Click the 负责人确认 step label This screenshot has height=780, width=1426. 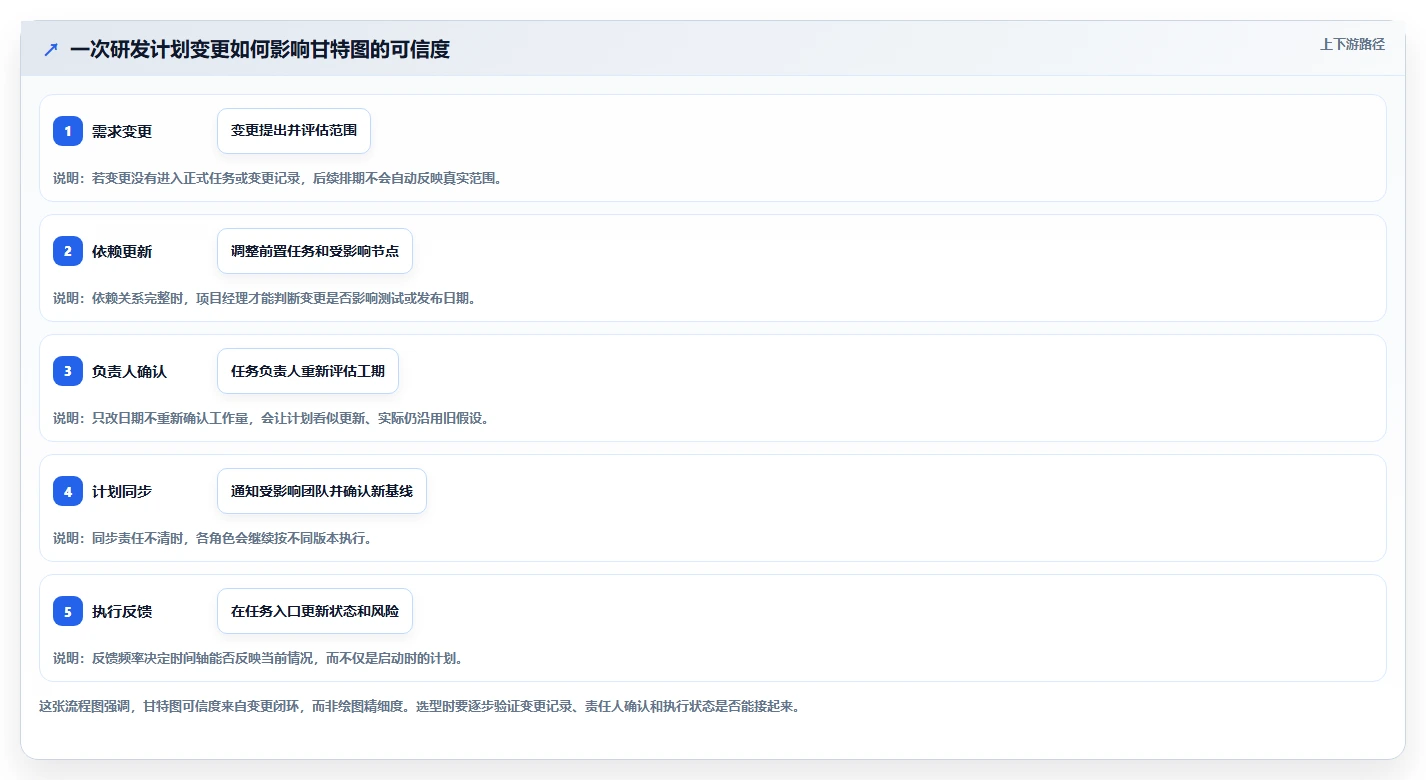point(129,371)
